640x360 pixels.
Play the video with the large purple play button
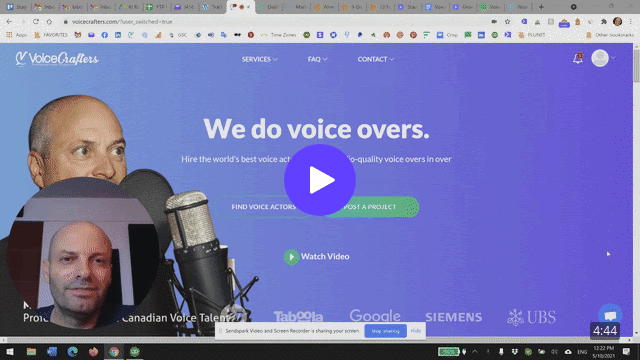pyautogui.click(x=320, y=180)
